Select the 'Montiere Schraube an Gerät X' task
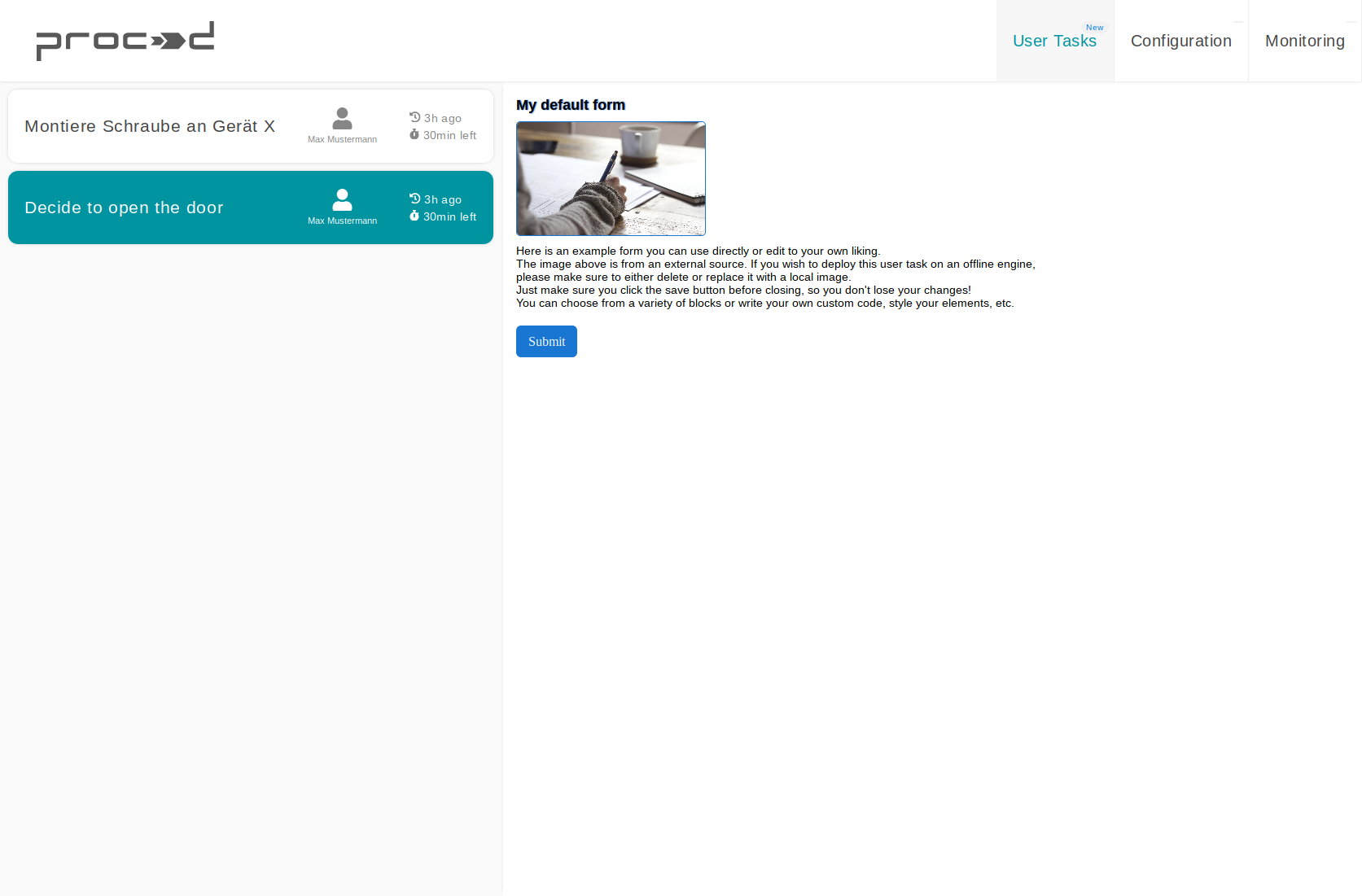 click(x=151, y=126)
